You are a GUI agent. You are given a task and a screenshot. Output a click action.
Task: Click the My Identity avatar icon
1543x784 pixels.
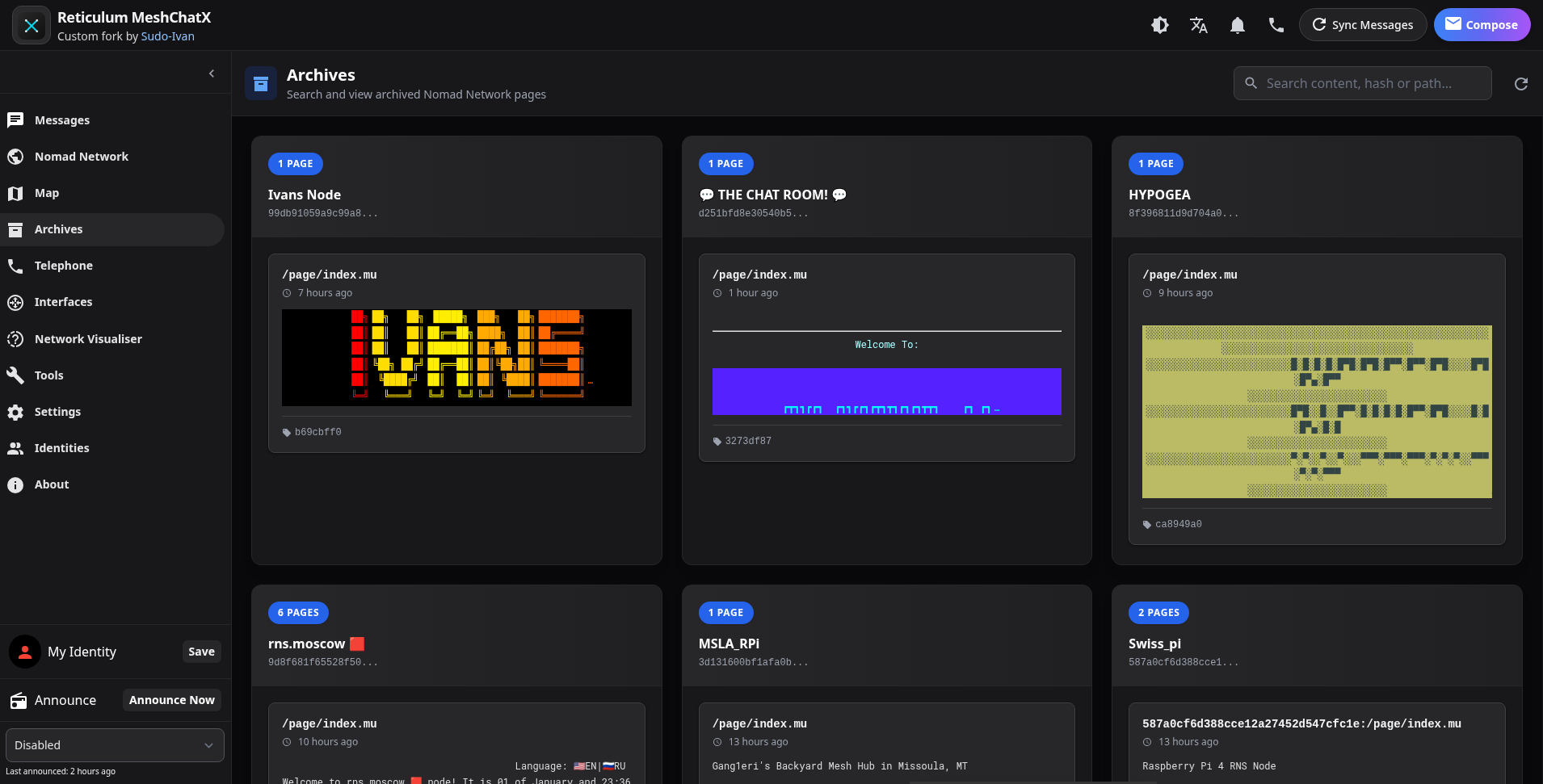25,652
